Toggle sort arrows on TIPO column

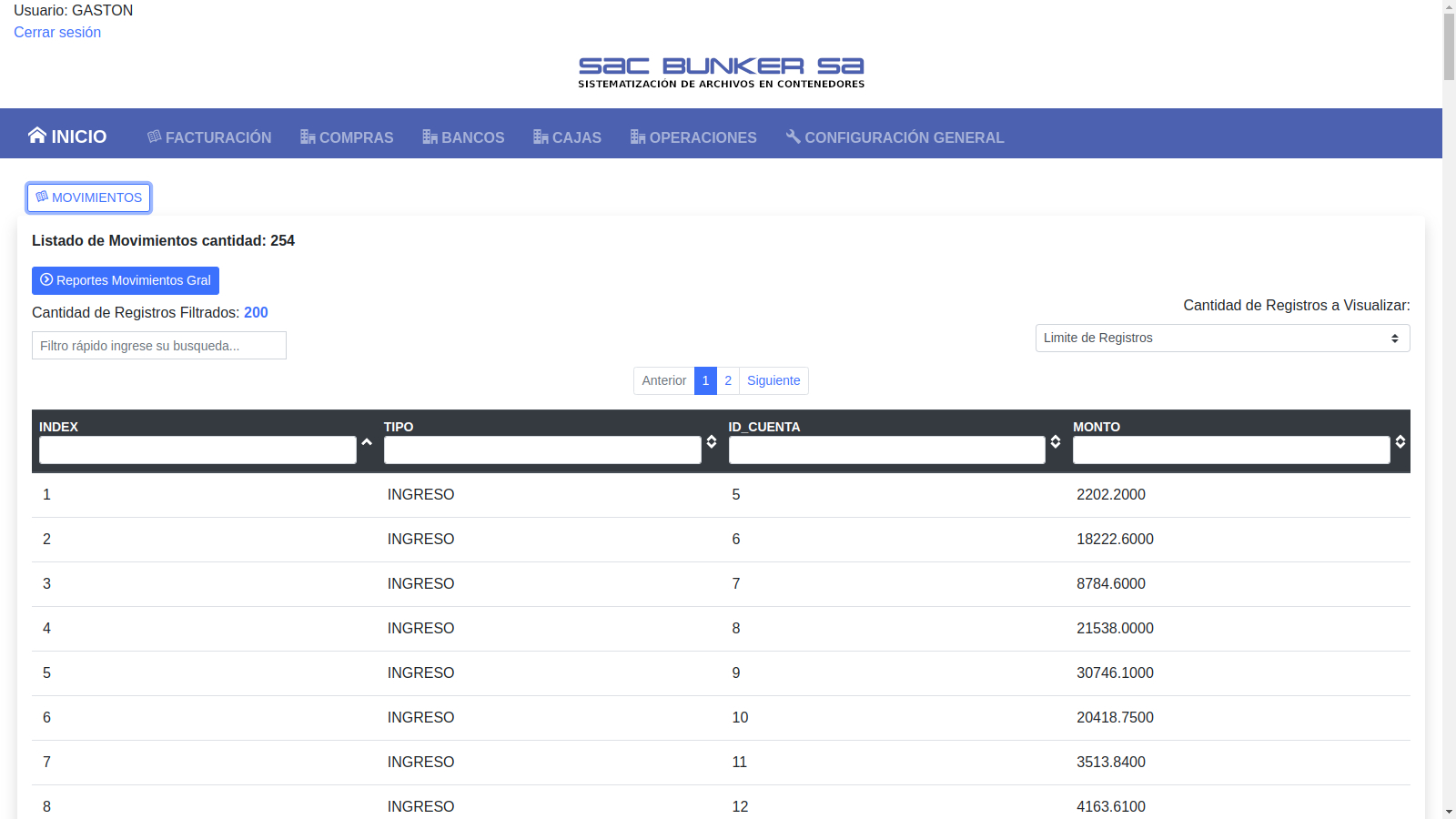712,442
